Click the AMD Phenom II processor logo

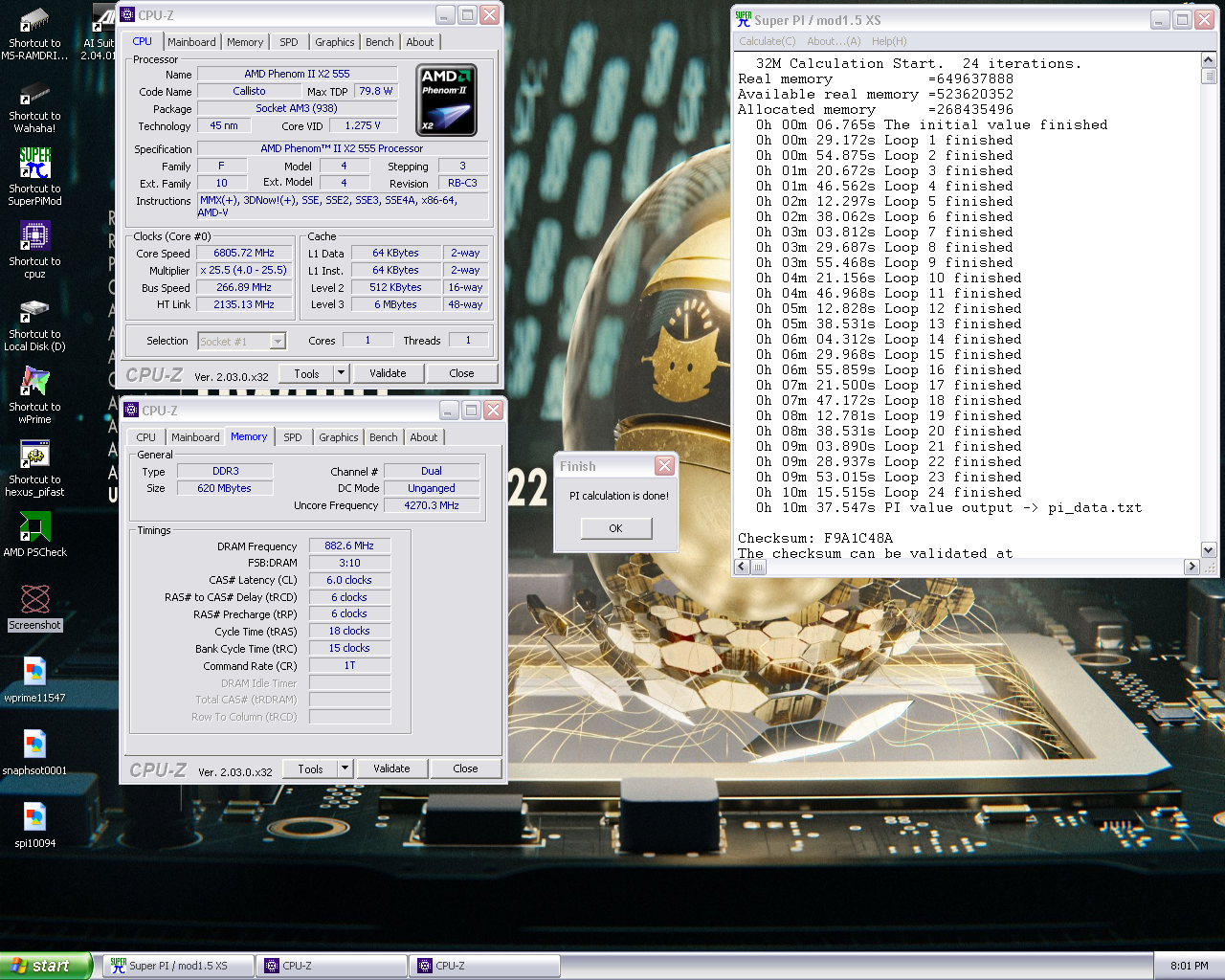(447, 100)
